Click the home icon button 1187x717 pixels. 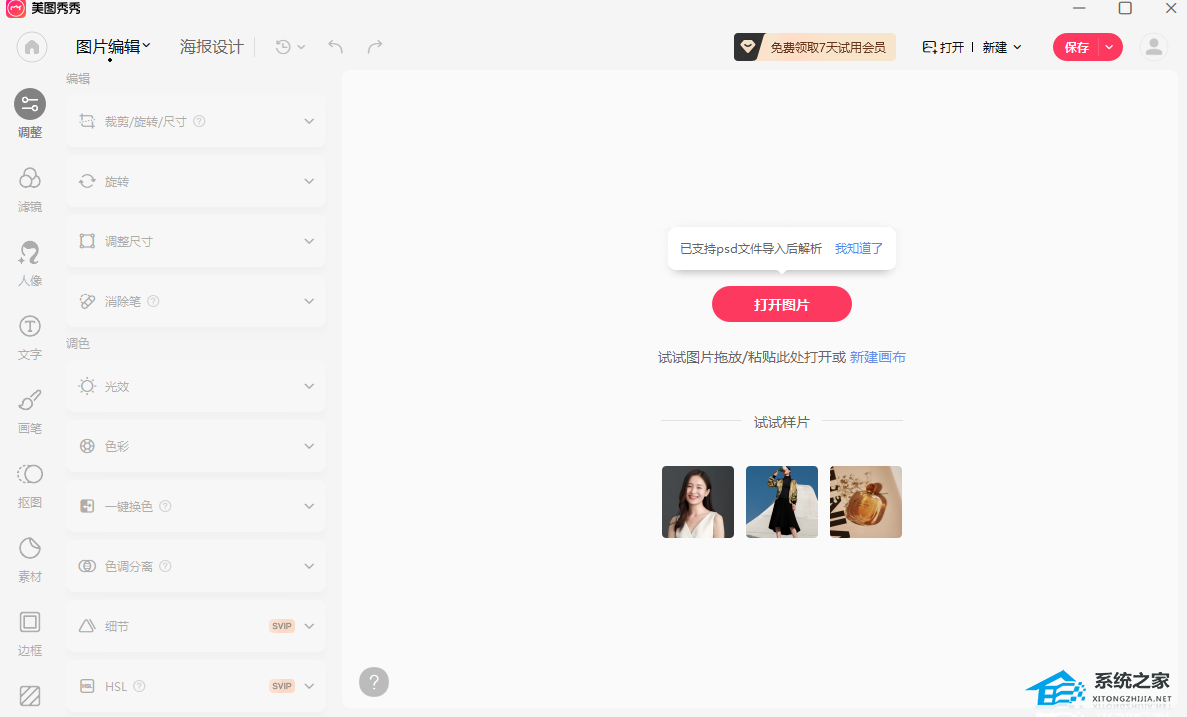(32, 47)
